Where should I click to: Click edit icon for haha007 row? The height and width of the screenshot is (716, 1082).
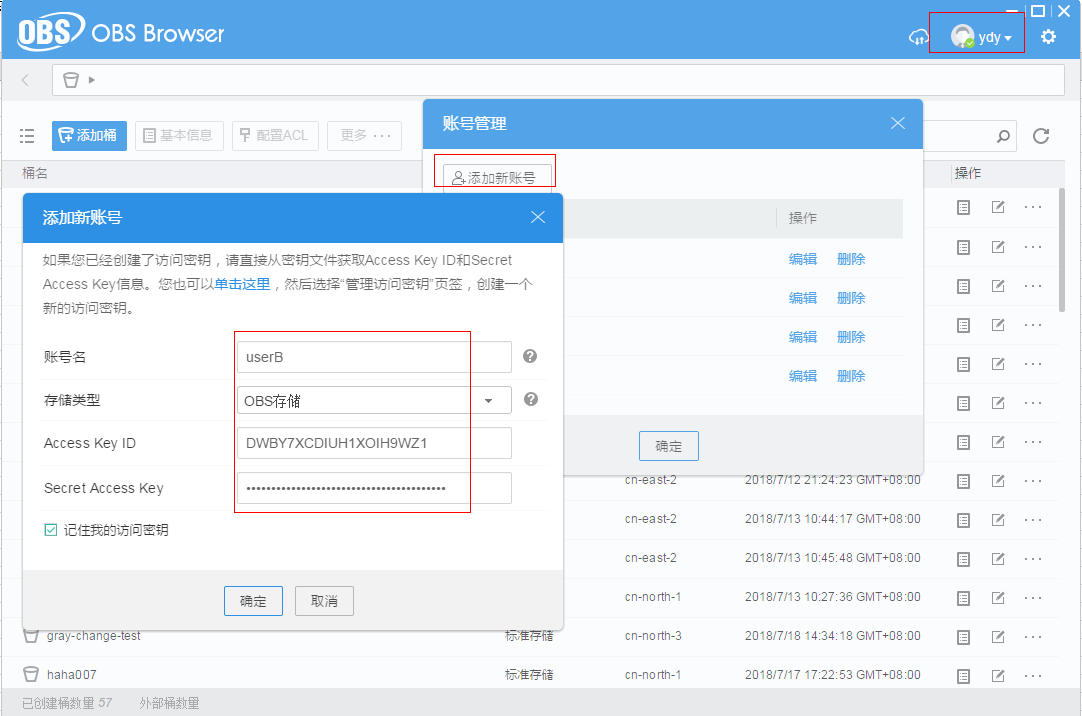pos(998,675)
